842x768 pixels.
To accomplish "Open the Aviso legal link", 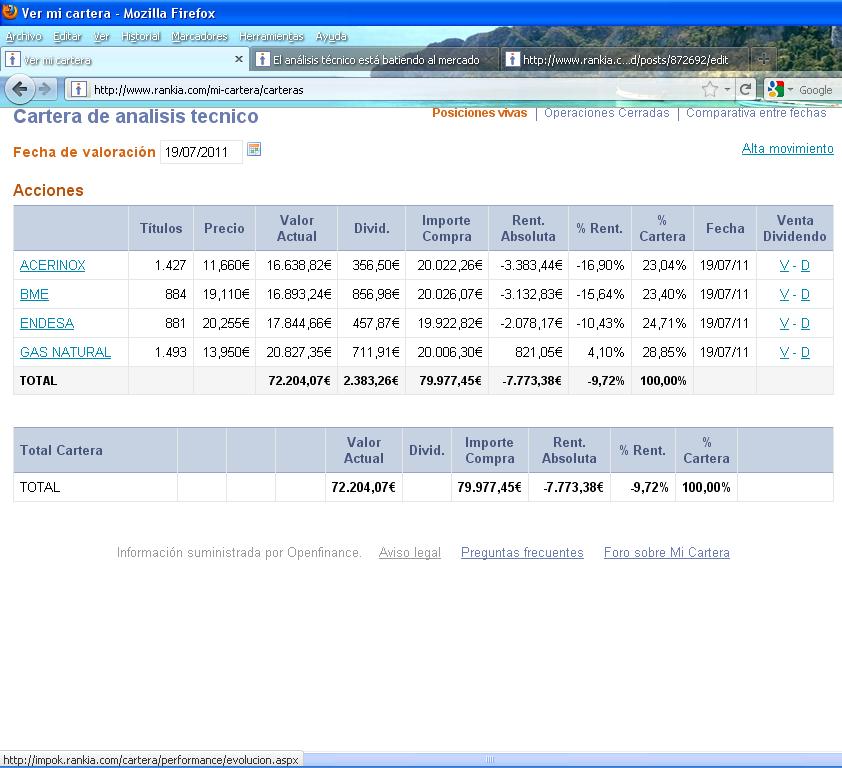I will pos(410,552).
